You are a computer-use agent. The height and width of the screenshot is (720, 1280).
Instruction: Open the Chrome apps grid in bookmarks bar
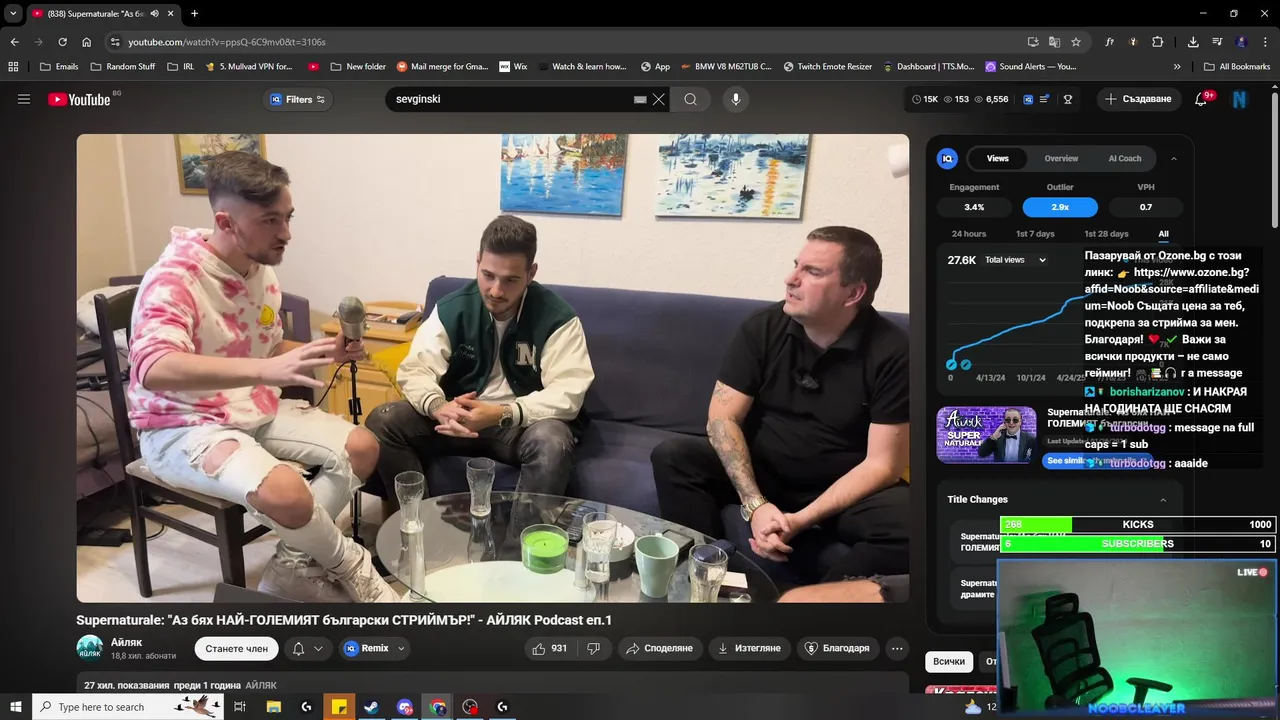(13, 67)
